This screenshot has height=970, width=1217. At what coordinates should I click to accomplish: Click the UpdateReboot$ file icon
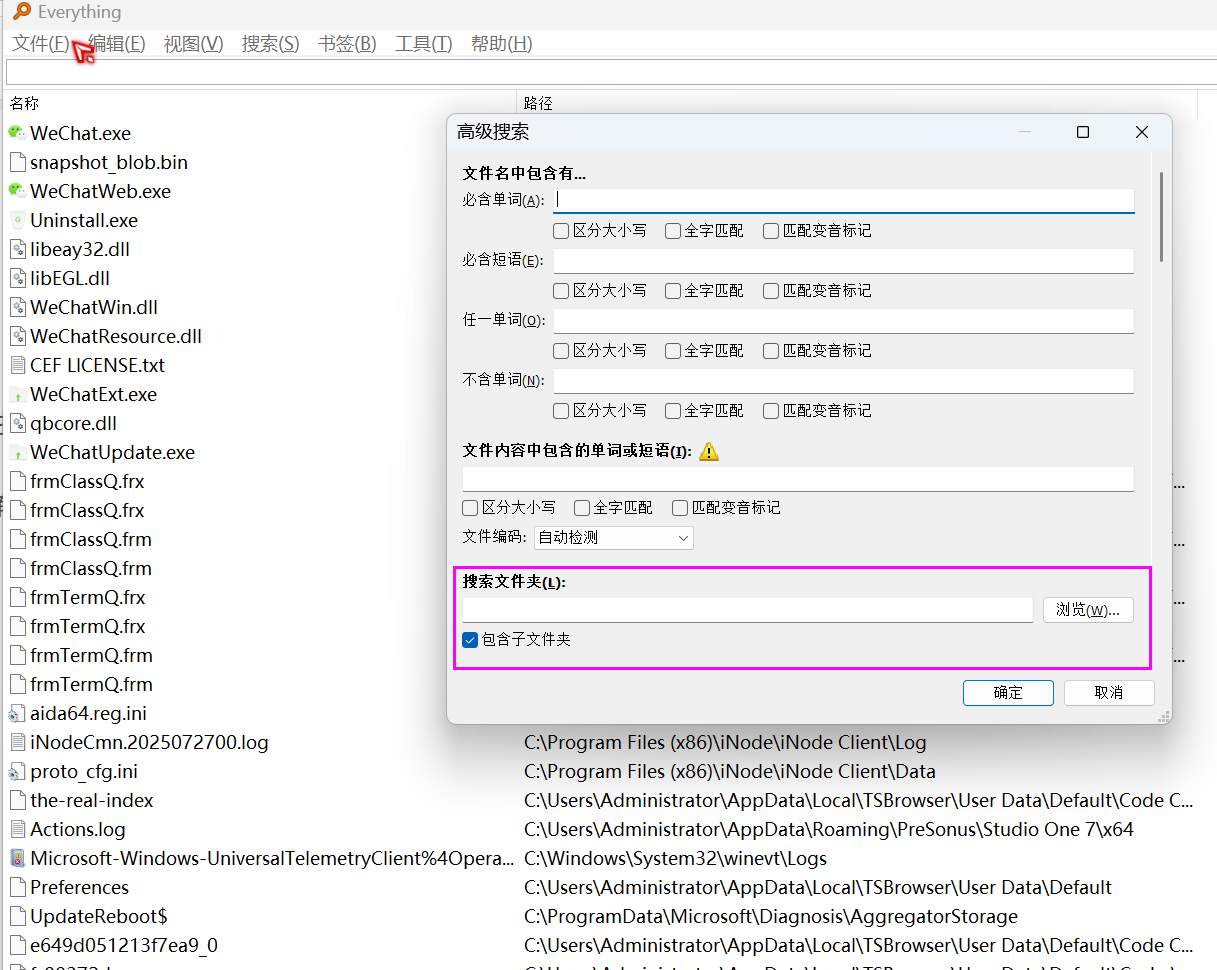click(x=17, y=916)
